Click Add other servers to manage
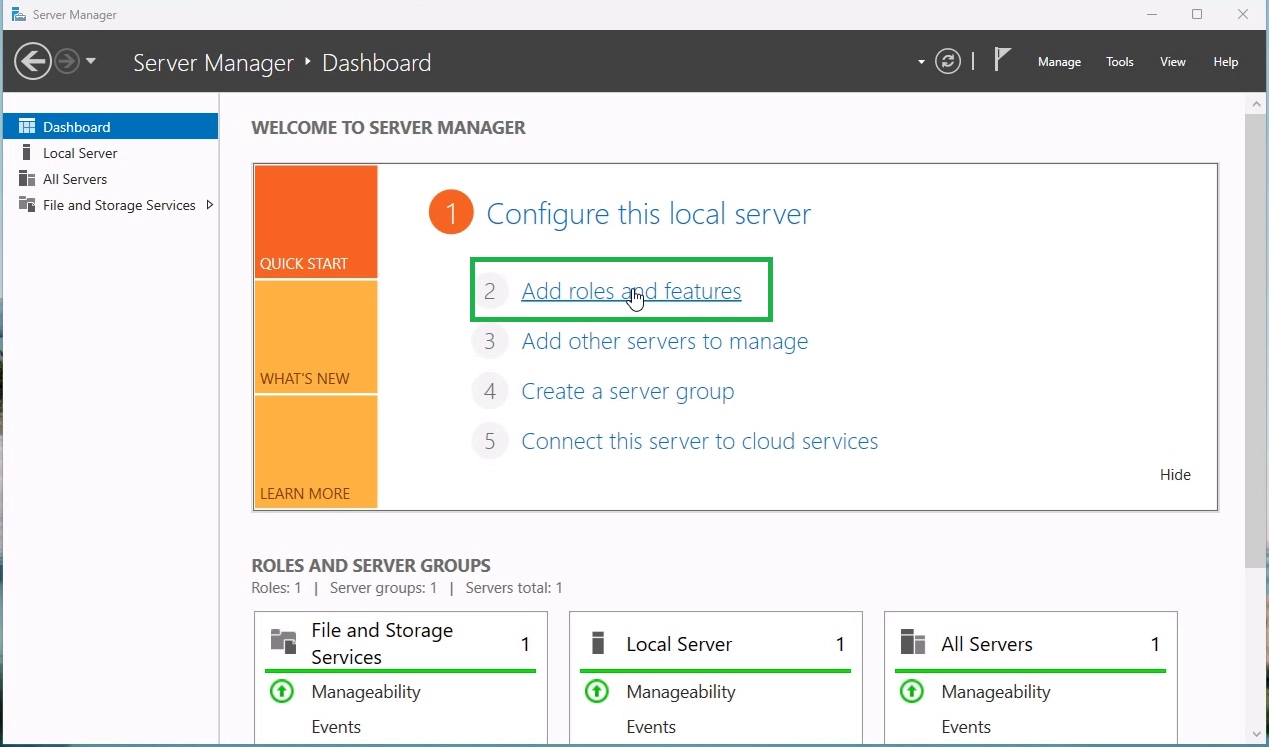The image size is (1269, 747). [665, 341]
